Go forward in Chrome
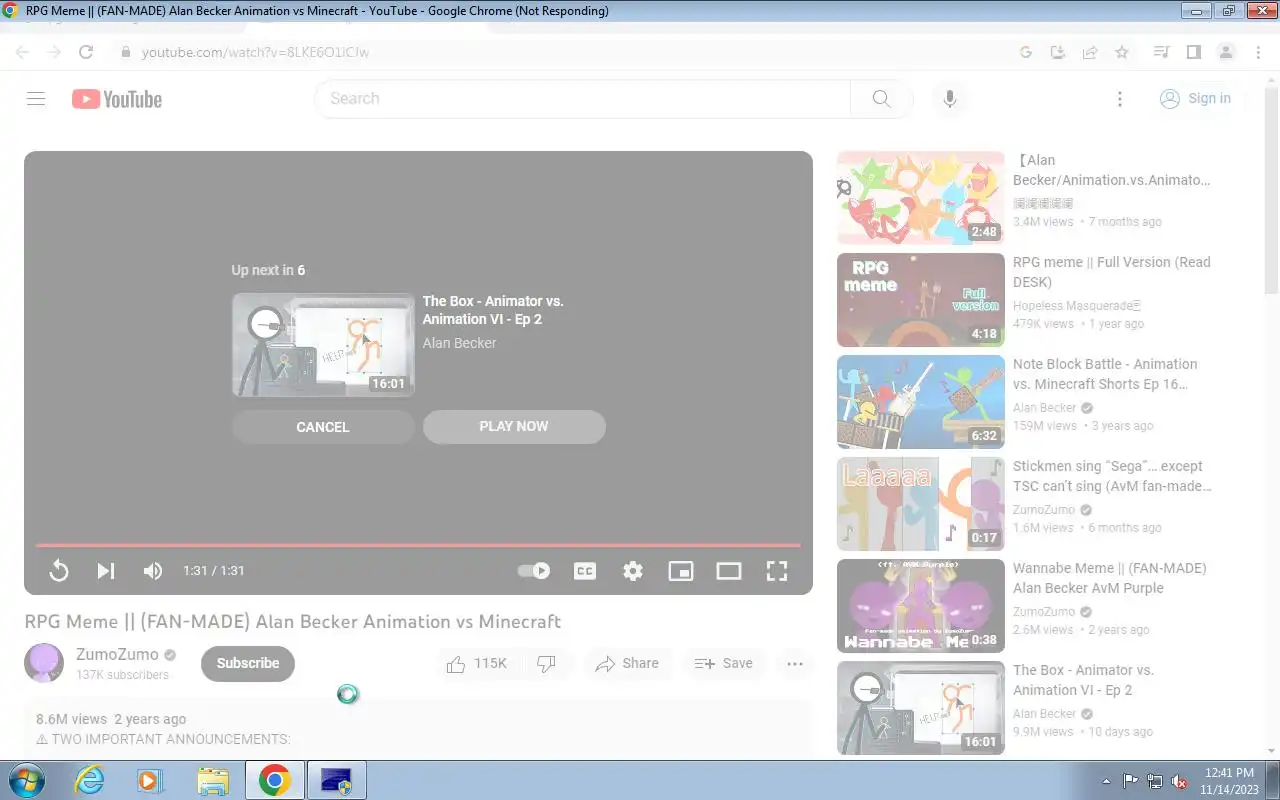The image size is (1280, 800). click(x=54, y=52)
